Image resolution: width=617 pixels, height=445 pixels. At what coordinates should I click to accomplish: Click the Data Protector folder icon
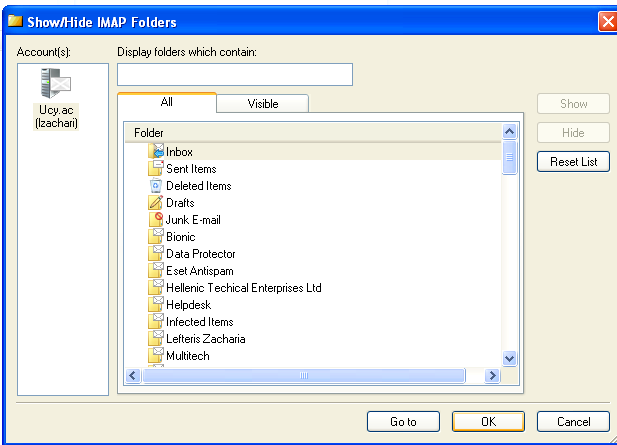click(x=156, y=253)
